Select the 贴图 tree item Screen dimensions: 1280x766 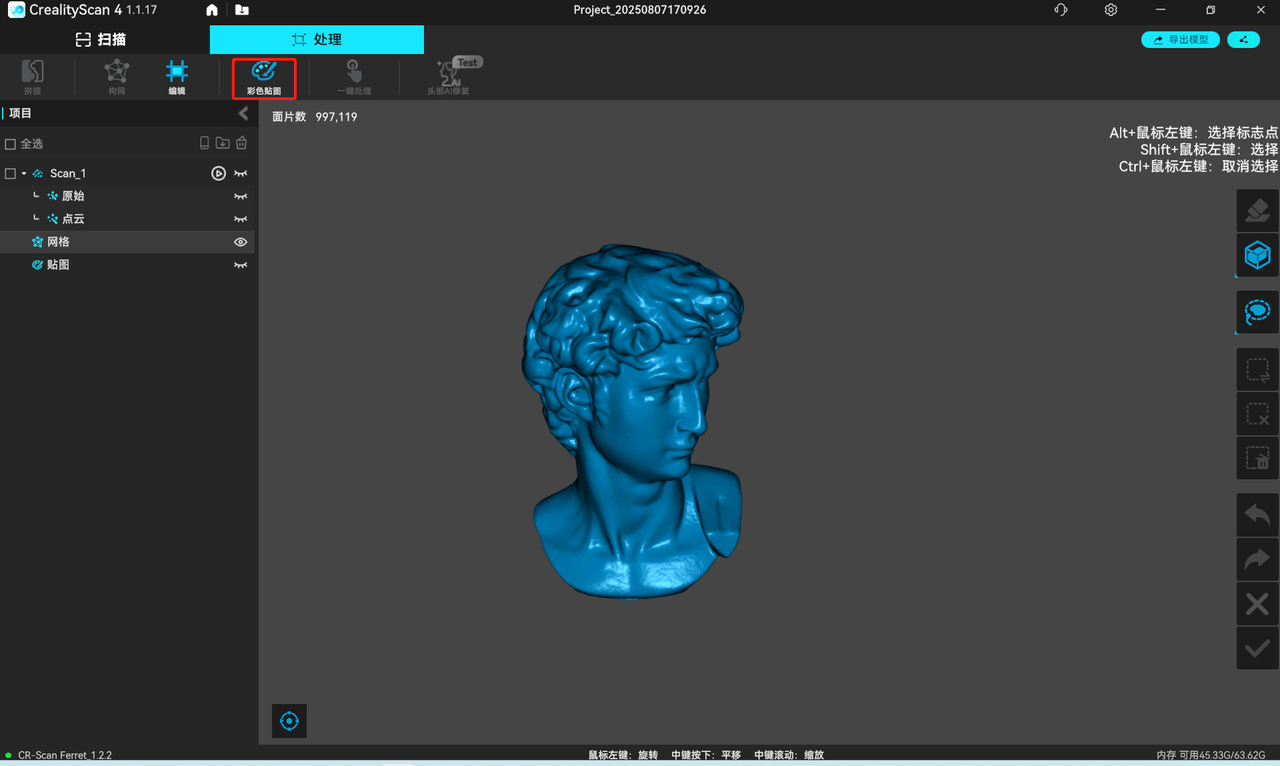[58, 265]
